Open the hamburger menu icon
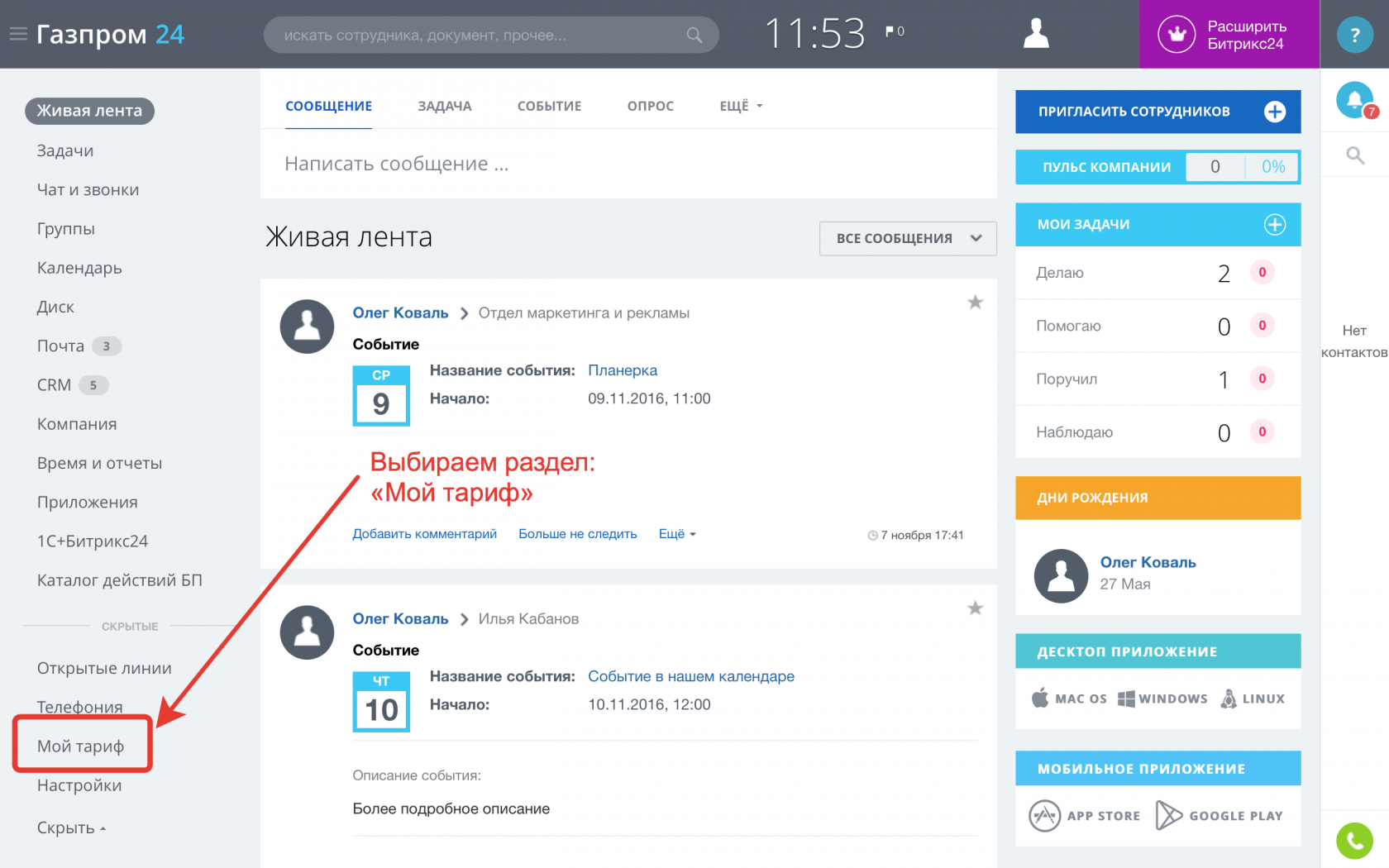Screen dimensions: 1389x868 pos(18,34)
